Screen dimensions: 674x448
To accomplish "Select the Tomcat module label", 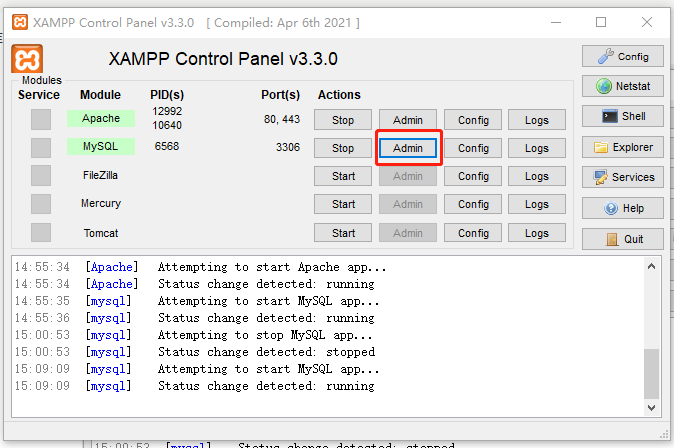I will pyautogui.click(x=101, y=233).
